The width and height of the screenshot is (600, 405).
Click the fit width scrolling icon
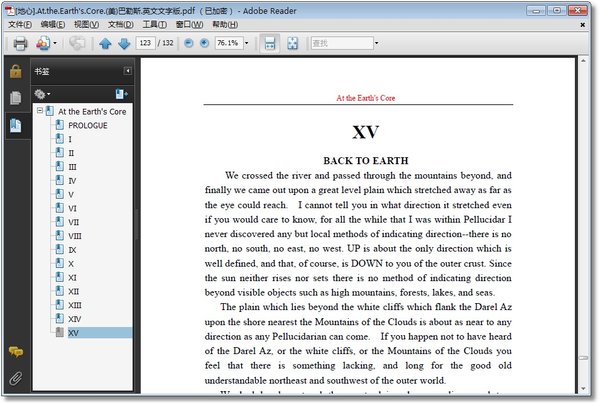click(x=268, y=44)
